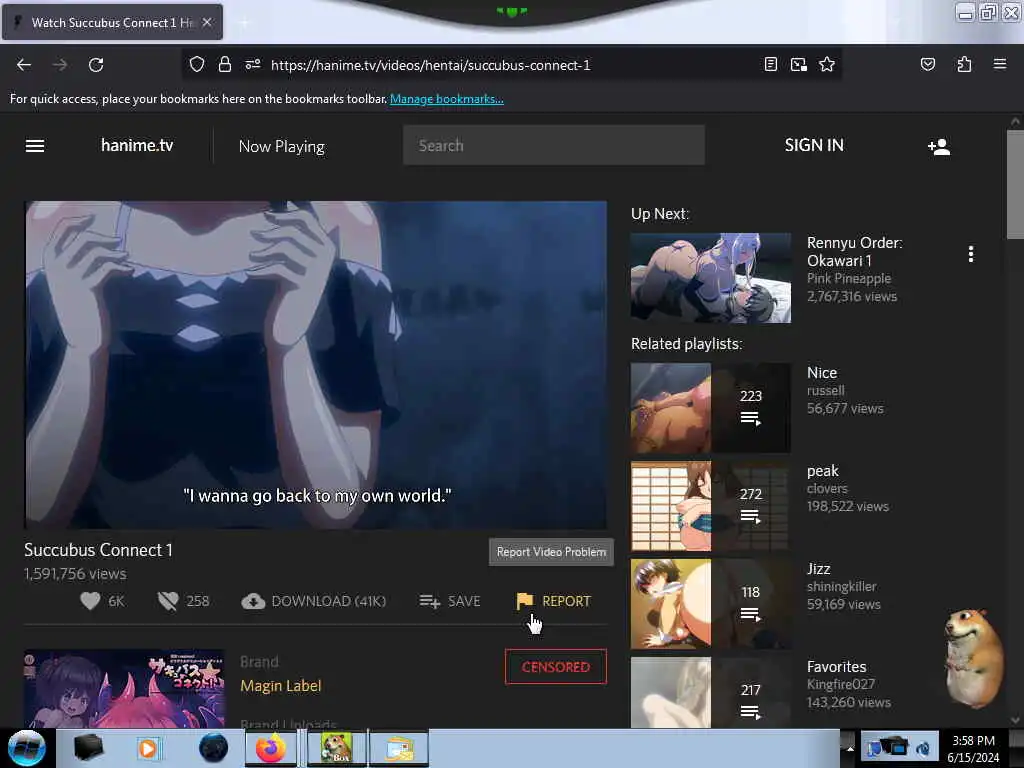Click the REPORT label
1024x768 pixels.
[x=566, y=601]
